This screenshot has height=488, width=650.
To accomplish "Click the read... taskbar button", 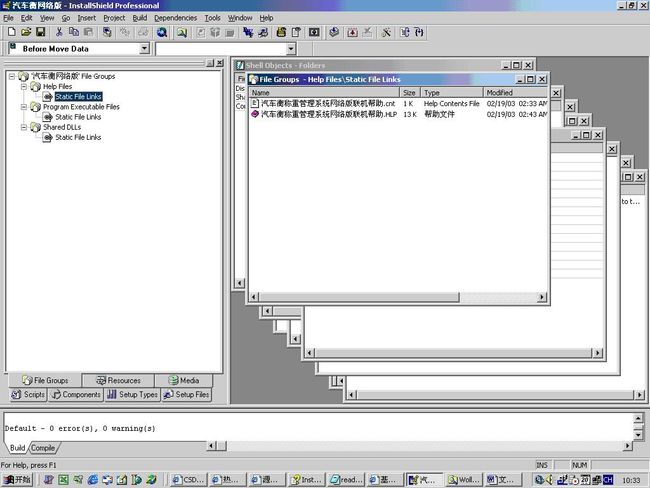I will click(x=347, y=480).
